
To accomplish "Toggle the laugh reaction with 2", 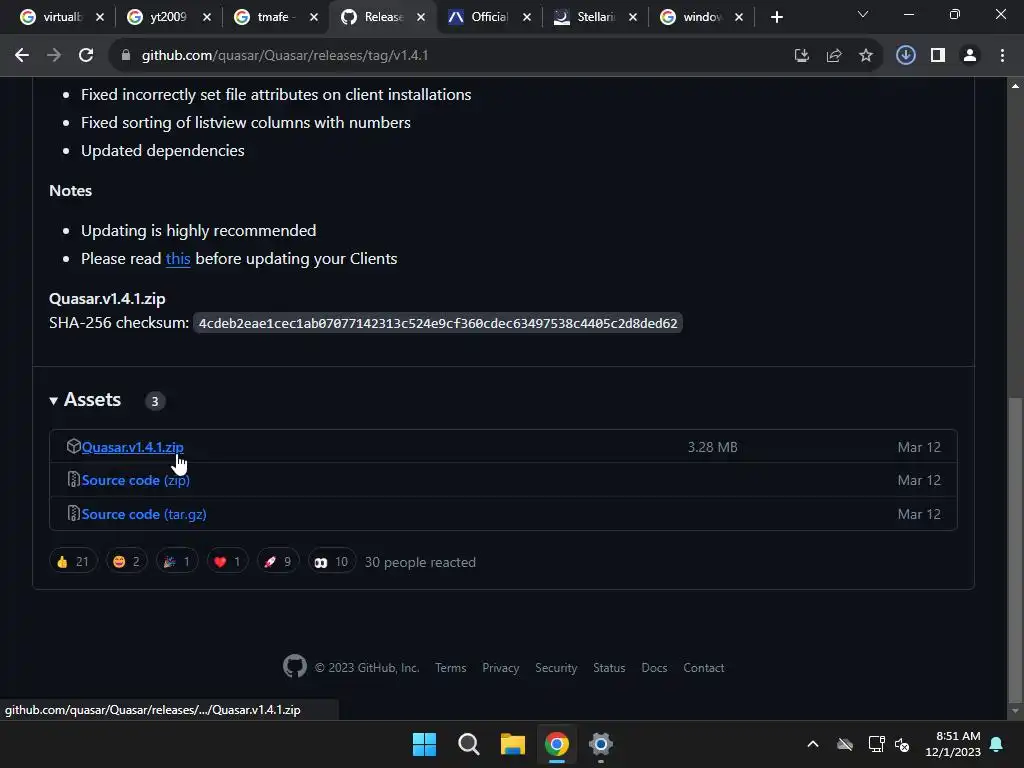I will pyautogui.click(x=127, y=562).
